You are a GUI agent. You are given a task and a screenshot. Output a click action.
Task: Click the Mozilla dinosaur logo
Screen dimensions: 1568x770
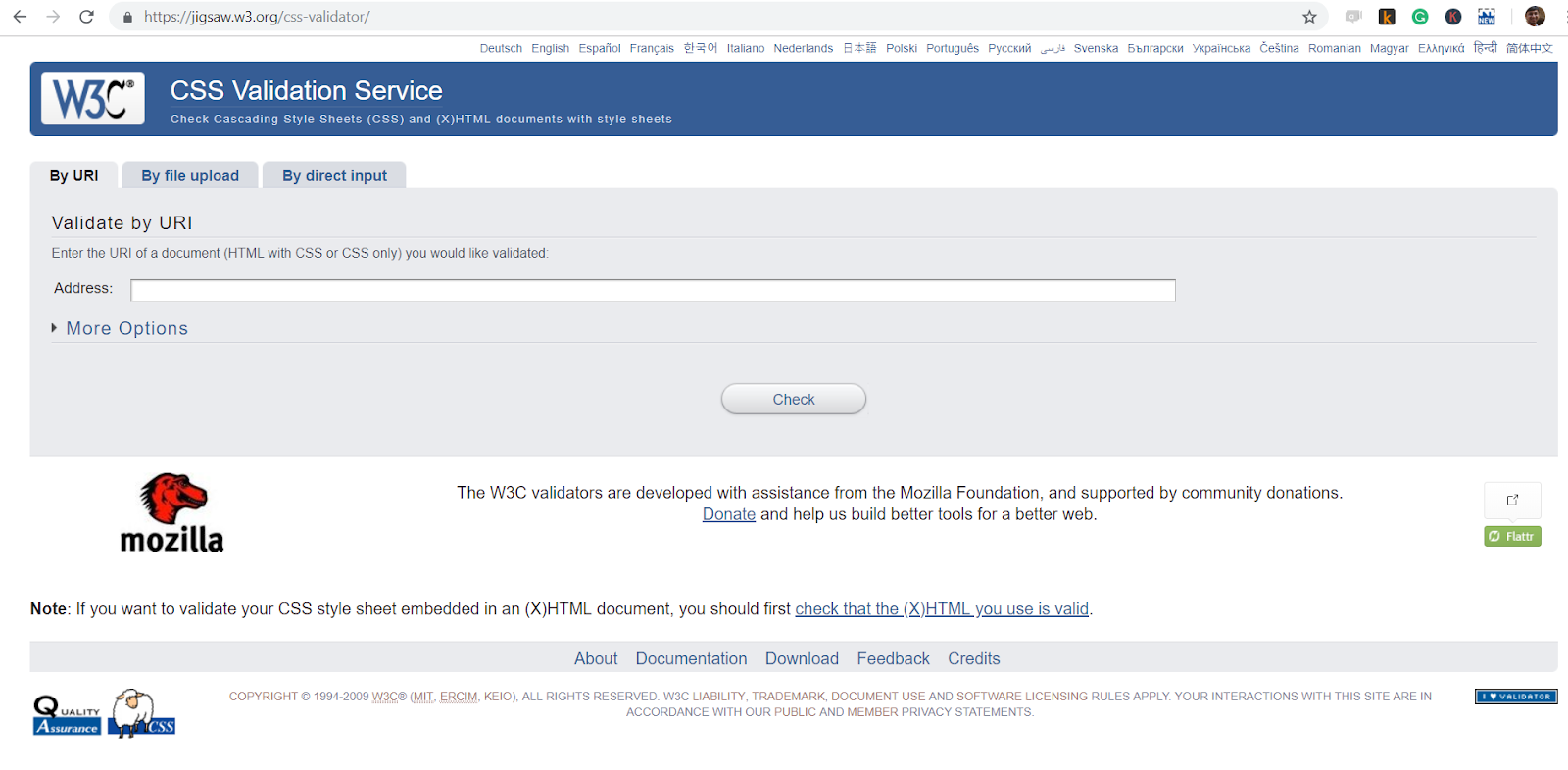(172, 513)
